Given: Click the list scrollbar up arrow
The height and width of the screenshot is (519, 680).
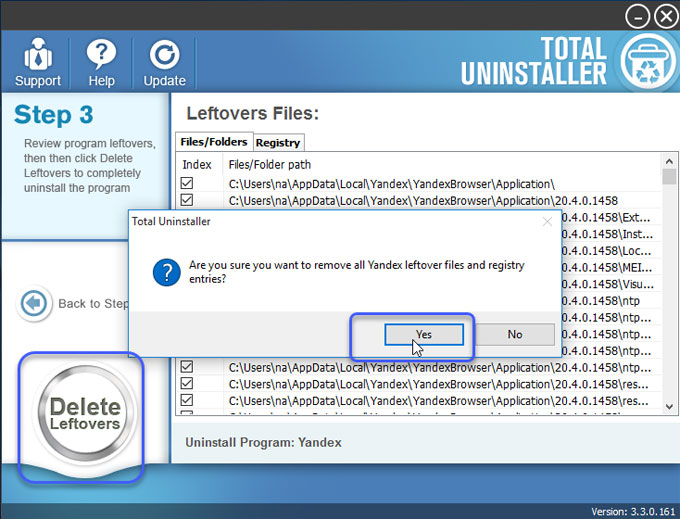Looking at the screenshot, I should tap(669, 162).
